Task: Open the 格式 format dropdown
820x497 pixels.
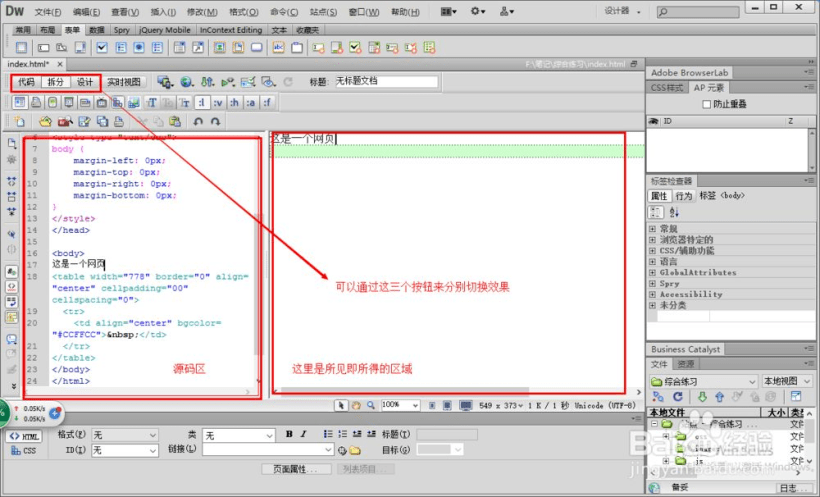Action: [x=125, y=435]
